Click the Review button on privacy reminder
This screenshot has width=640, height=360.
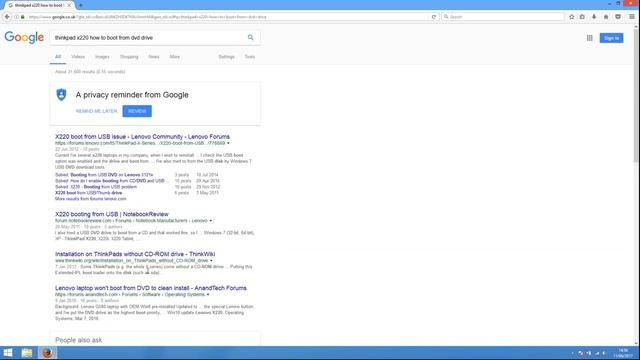(137, 111)
